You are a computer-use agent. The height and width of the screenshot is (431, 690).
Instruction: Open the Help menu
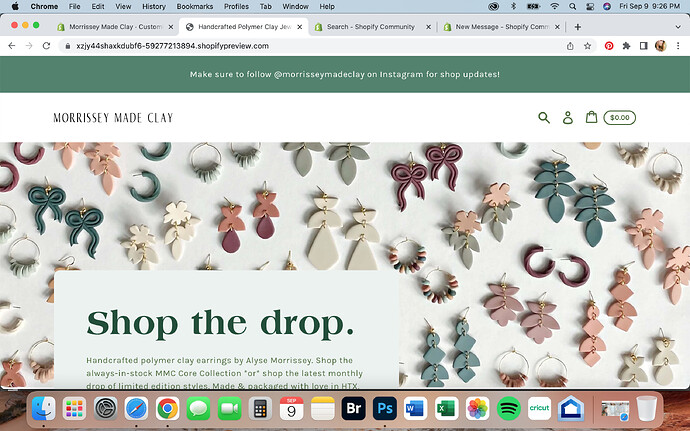coord(327,7)
